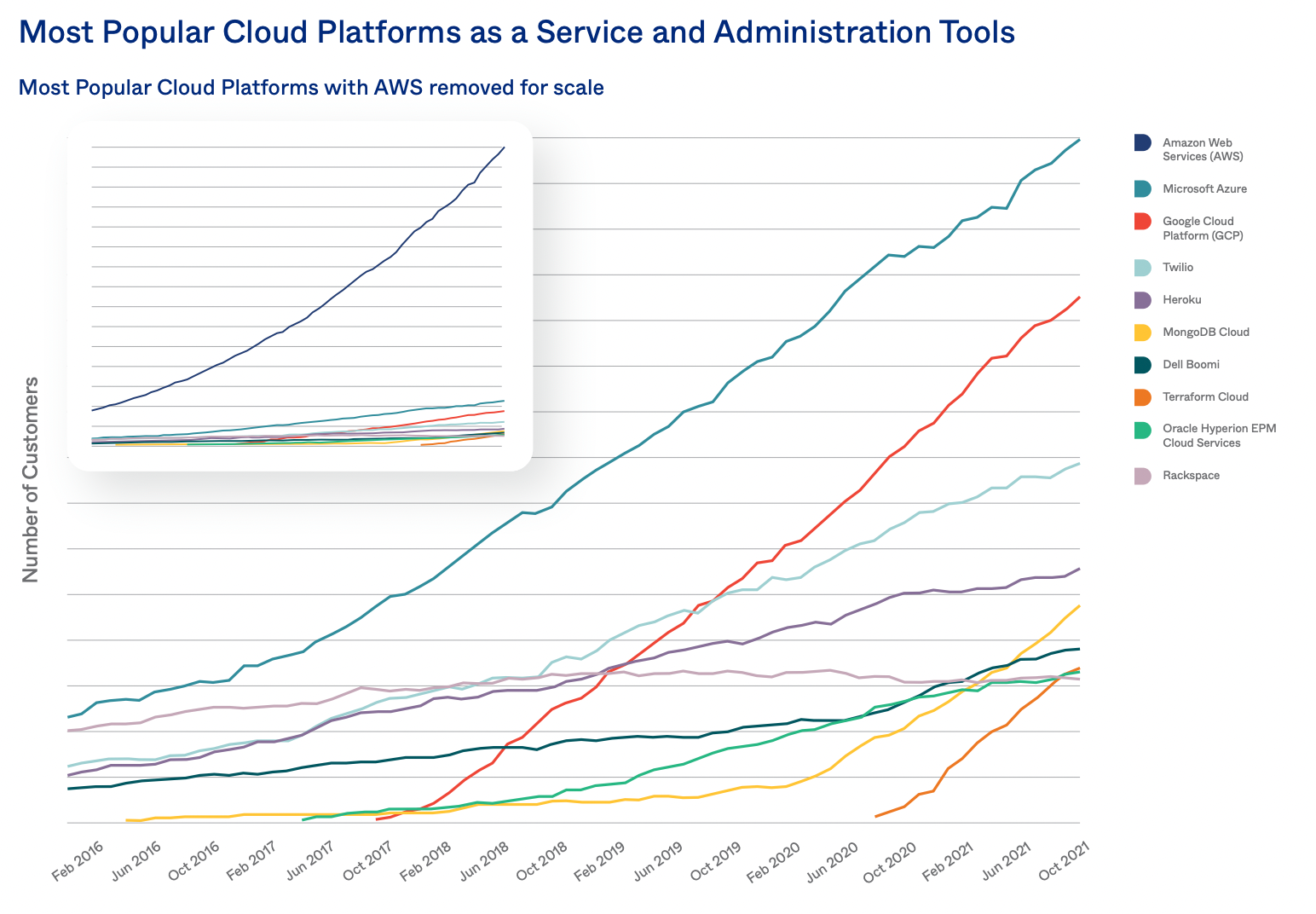Click the Terraform Cloud orange swatch
Screen dimensions: 1316x914
click(1143, 396)
